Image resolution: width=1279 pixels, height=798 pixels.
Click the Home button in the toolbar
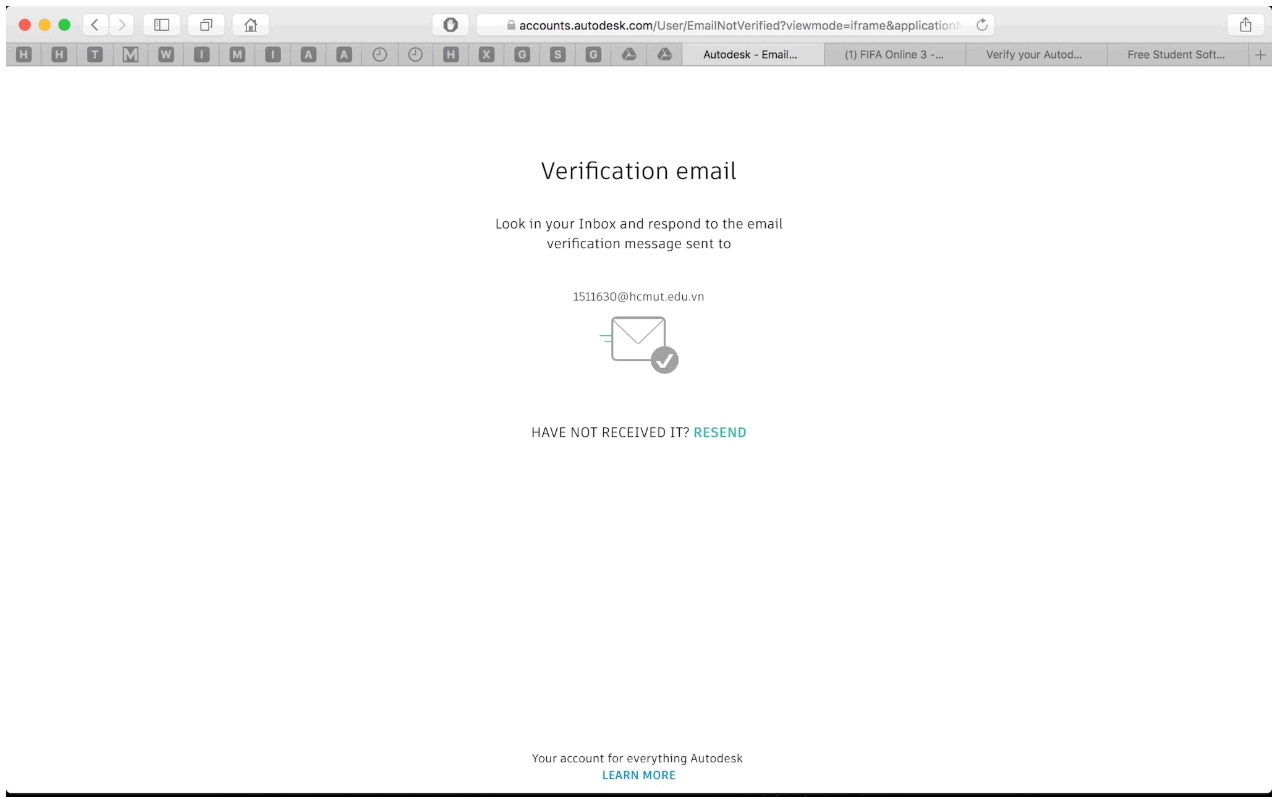250,24
